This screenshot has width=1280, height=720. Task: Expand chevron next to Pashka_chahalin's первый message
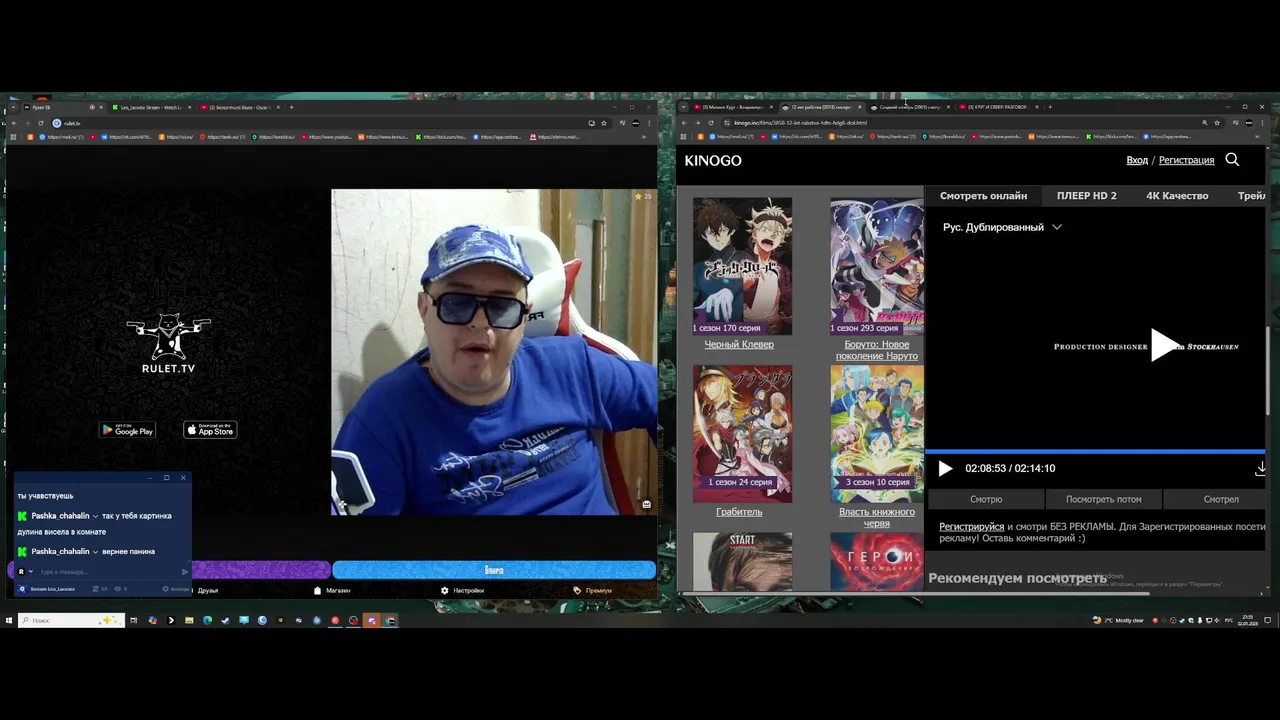click(95, 516)
